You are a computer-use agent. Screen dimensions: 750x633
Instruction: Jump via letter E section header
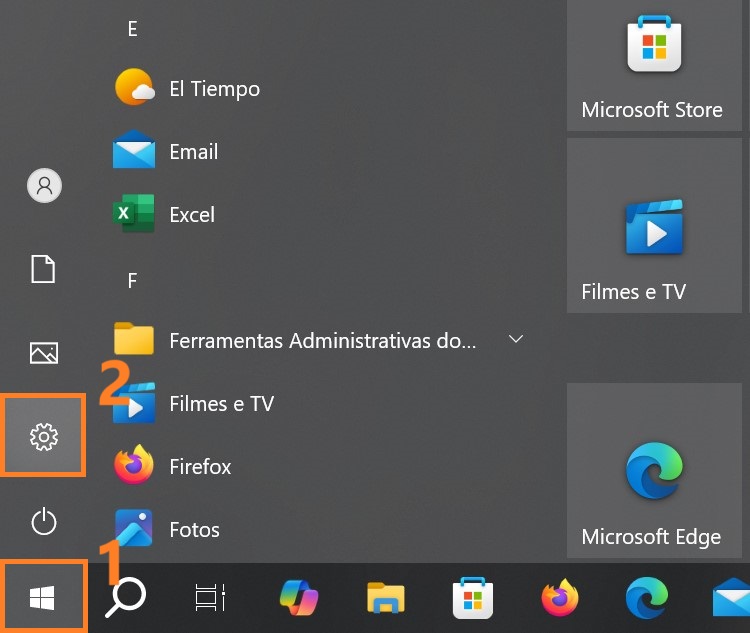pyautogui.click(x=132, y=29)
